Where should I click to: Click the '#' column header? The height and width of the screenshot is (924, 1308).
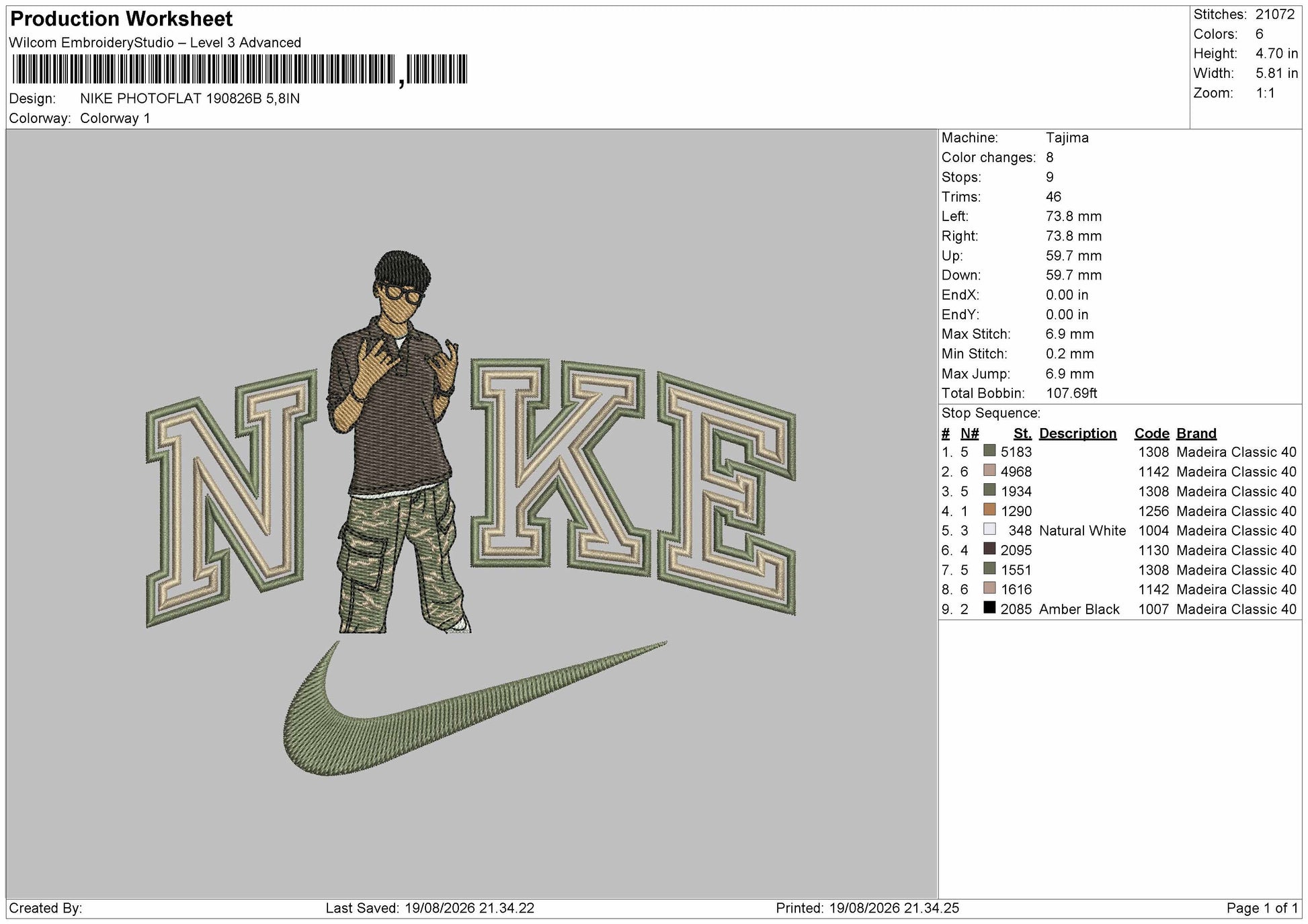pos(946,433)
